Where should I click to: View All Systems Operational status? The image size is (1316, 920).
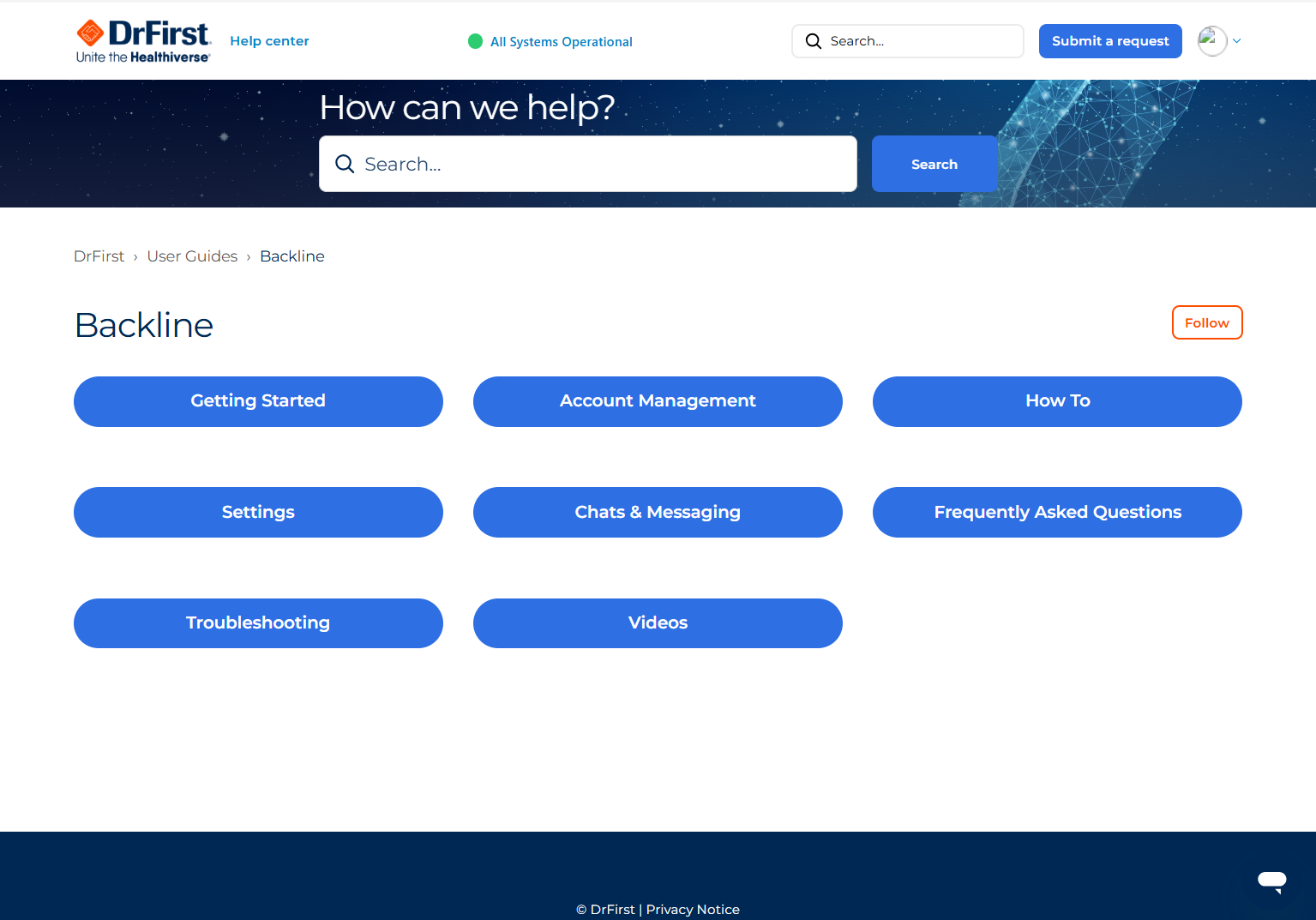(x=562, y=42)
